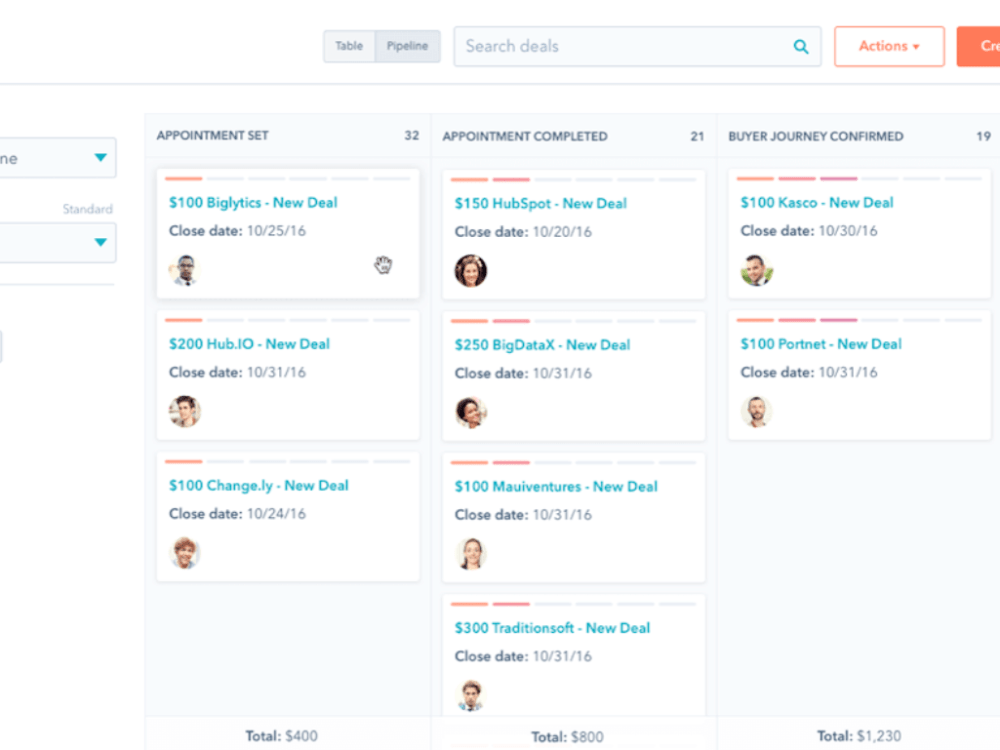1000x750 pixels.
Task: Focus the Search deals field
Action: click(x=637, y=47)
